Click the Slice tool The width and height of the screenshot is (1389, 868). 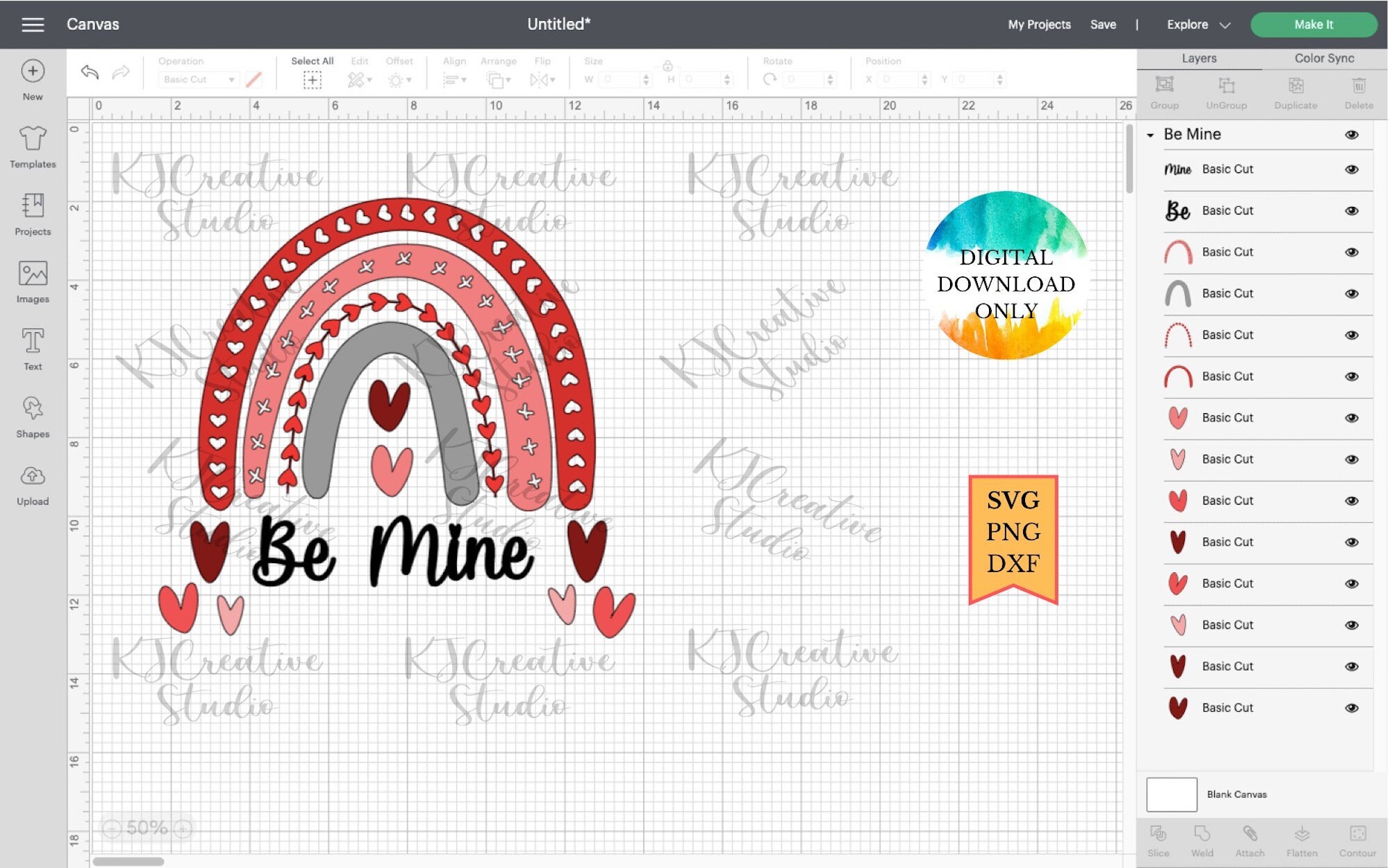click(1158, 841)
